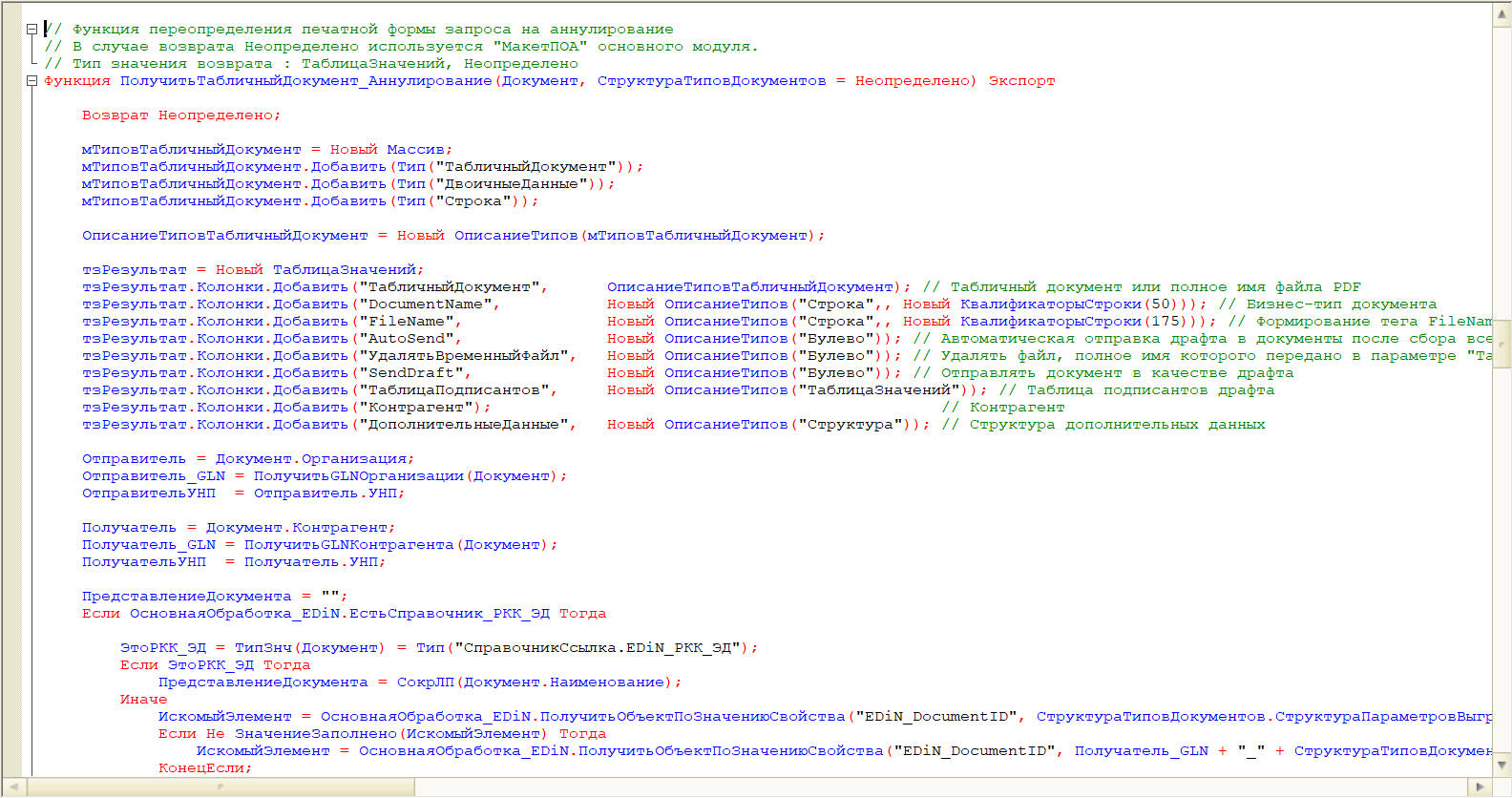Viewport: 1512px width, 798px height.
Task: Click the vertical scrollbar up arrow
Action: click(1501, 15)
